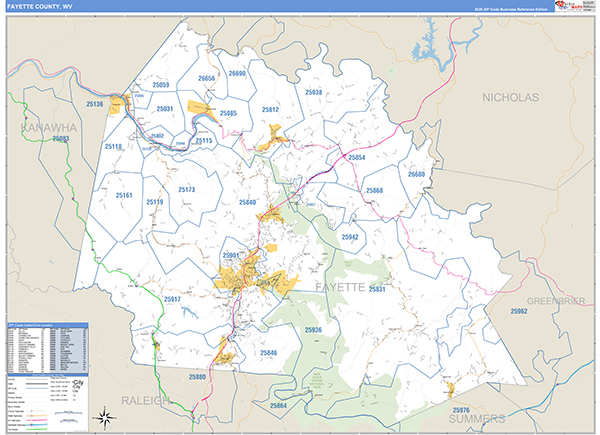Image resolution: width=600 pixels, height=435 pixels.
Task: Select the ZIP code label 25962
Action: pyautogui.click(x=519, y=311)
